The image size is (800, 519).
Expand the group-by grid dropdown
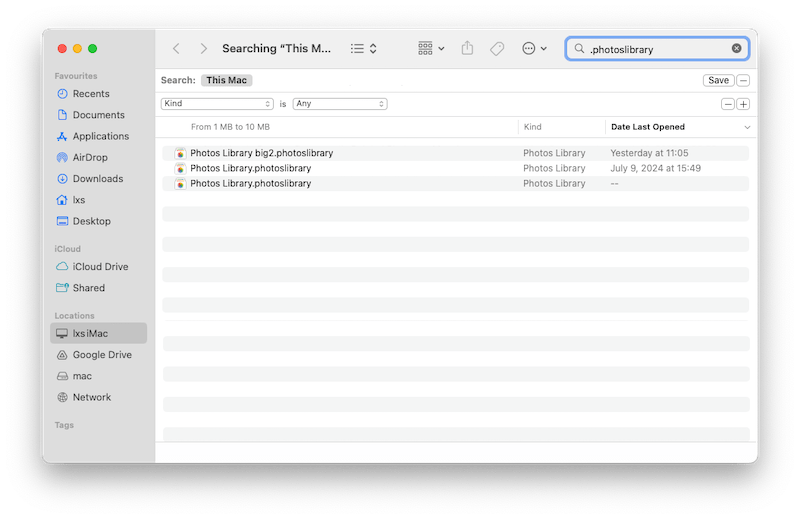tap(431, 48)
